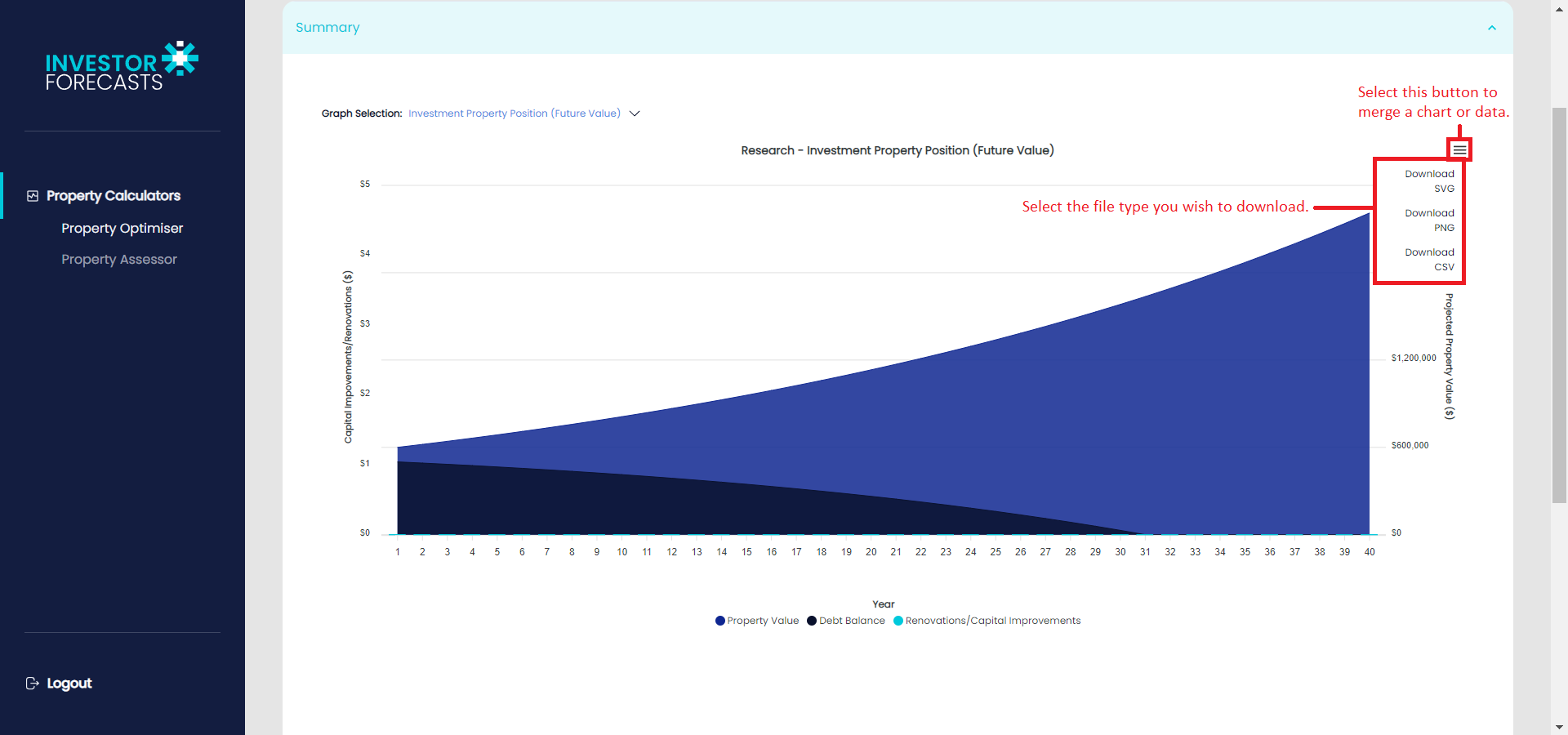The image size is (1568, 735).
Task: Click the Download SVG link
Action: point(1429,180)
